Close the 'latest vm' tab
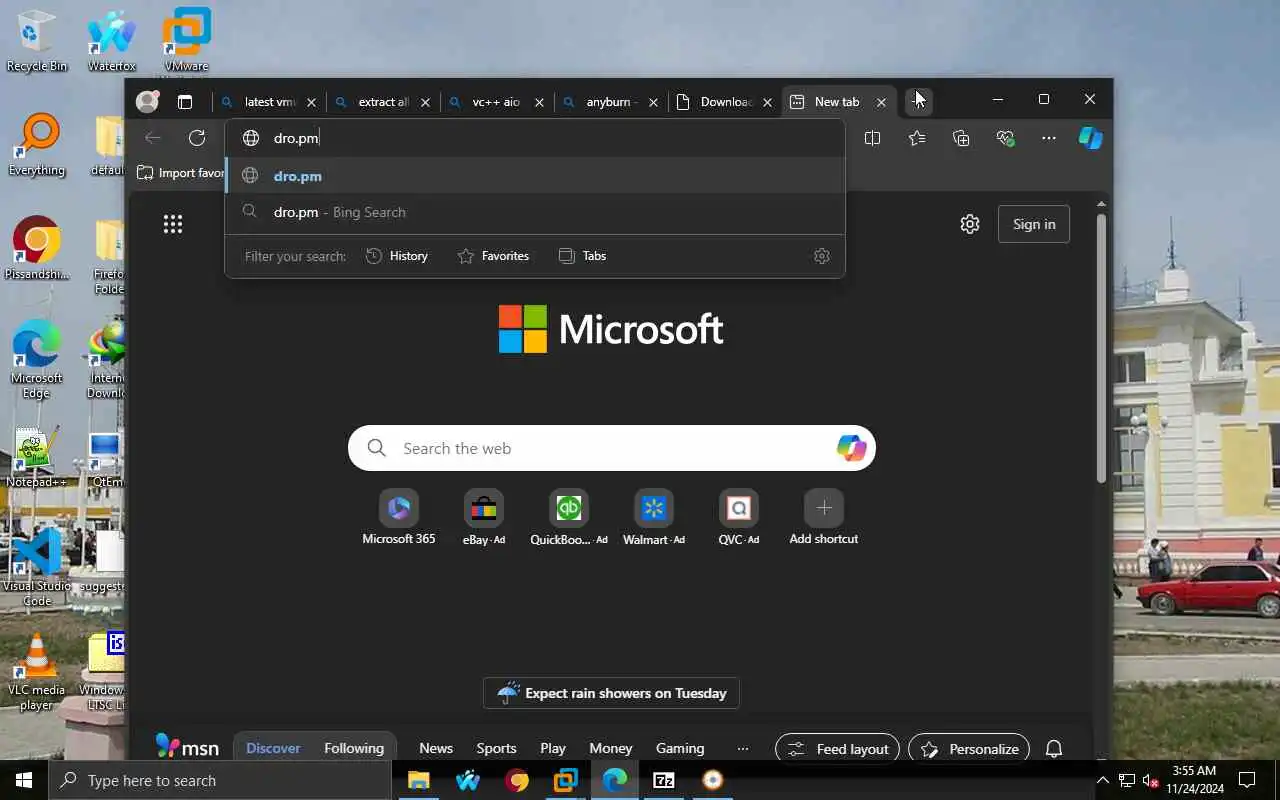 click(x=312, y=102)
